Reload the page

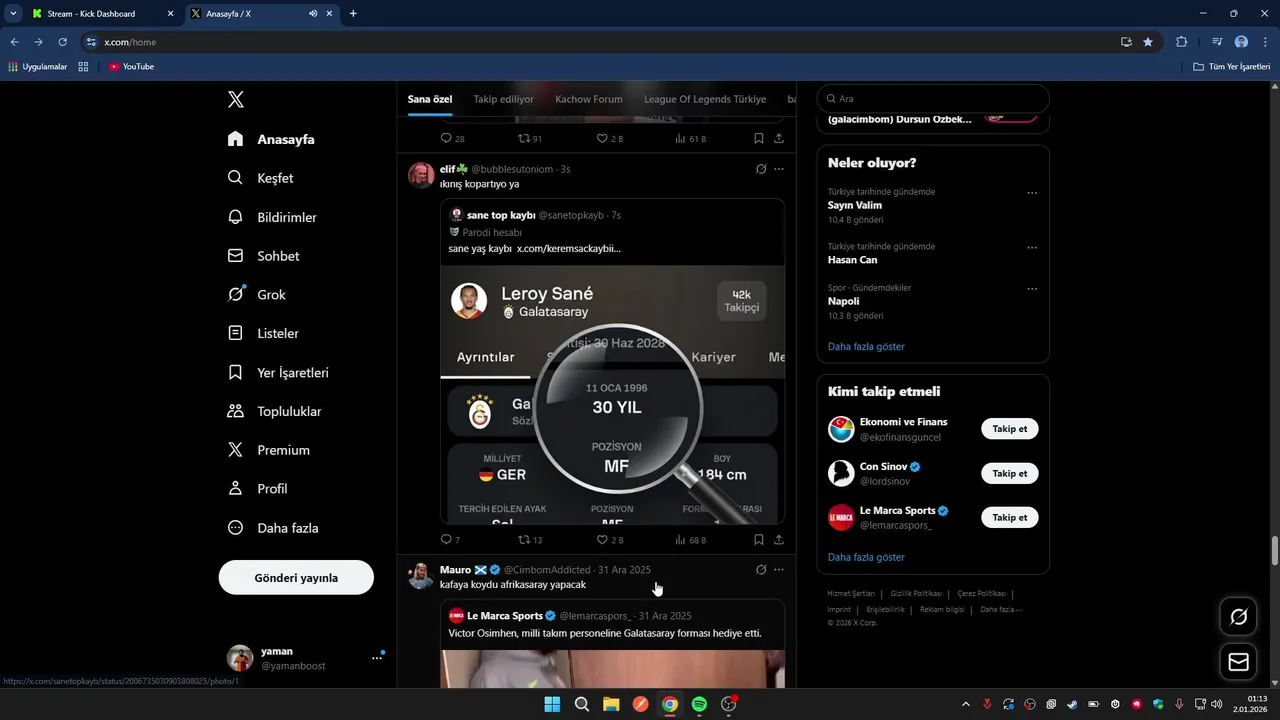(x=62, y=42)
